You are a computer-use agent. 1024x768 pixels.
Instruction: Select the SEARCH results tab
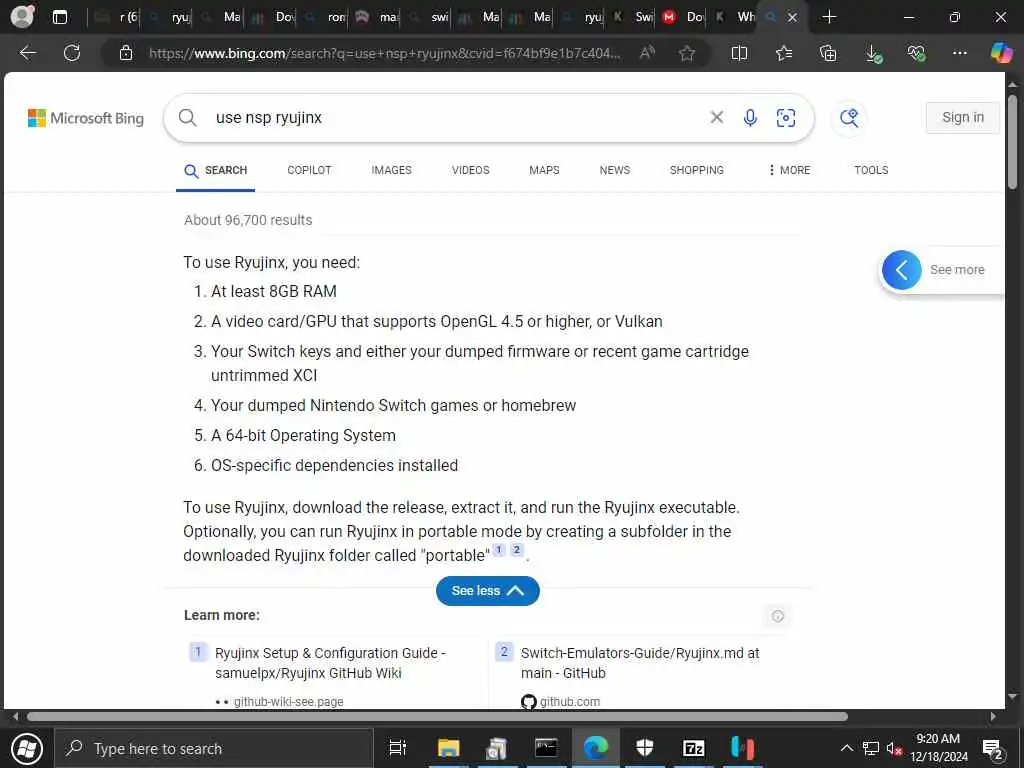click(x=216, y=170)
